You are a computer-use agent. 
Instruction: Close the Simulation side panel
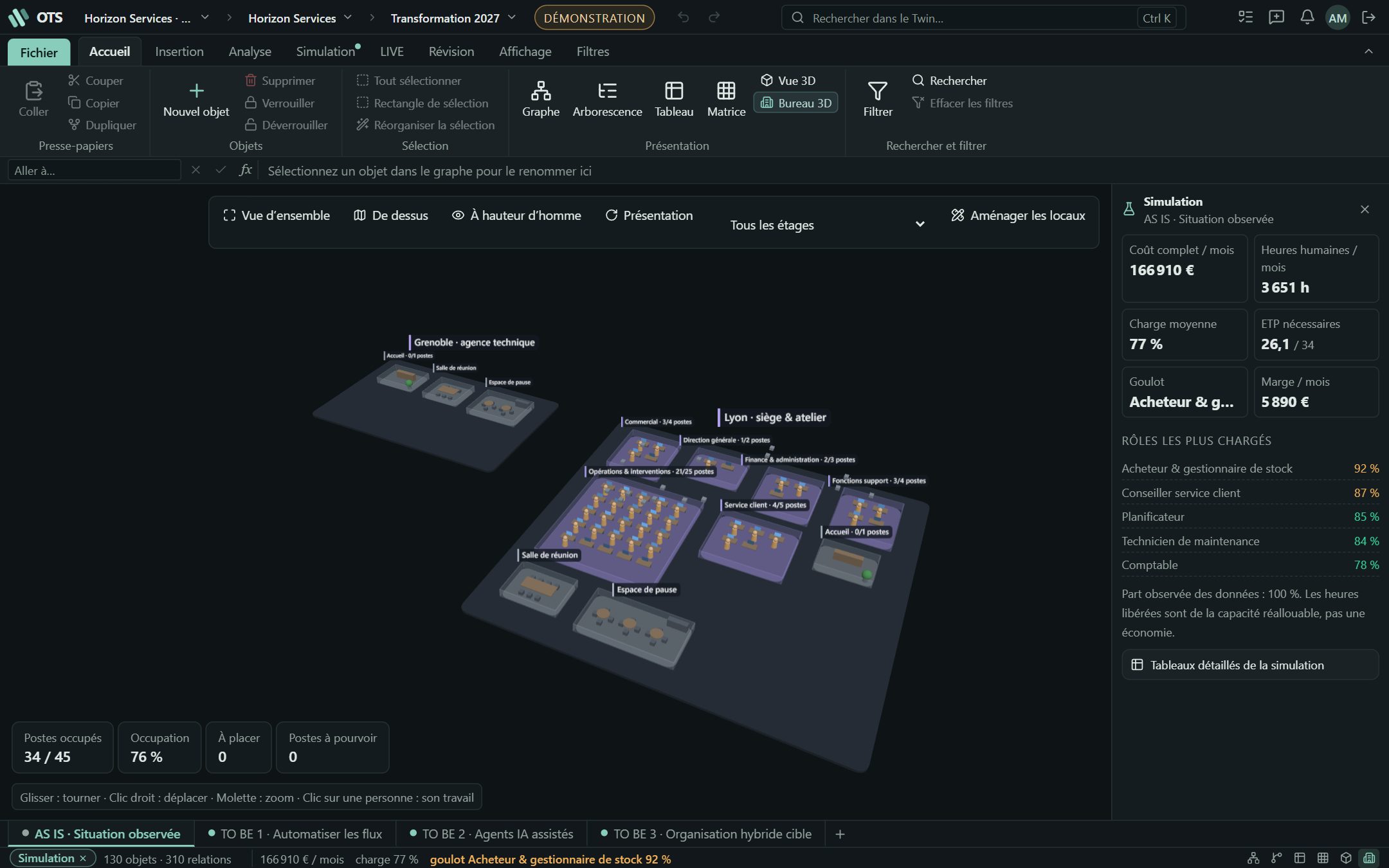(1365, 210)
